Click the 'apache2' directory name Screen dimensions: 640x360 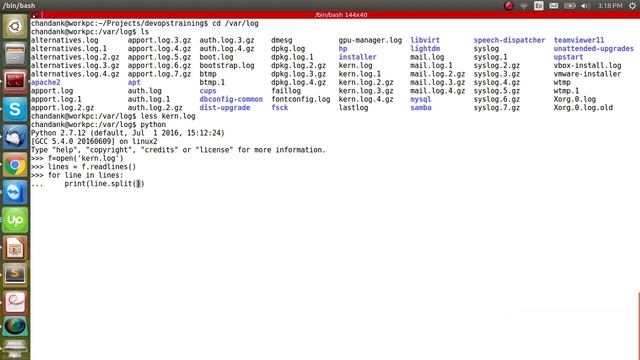(x=45, y=82)
